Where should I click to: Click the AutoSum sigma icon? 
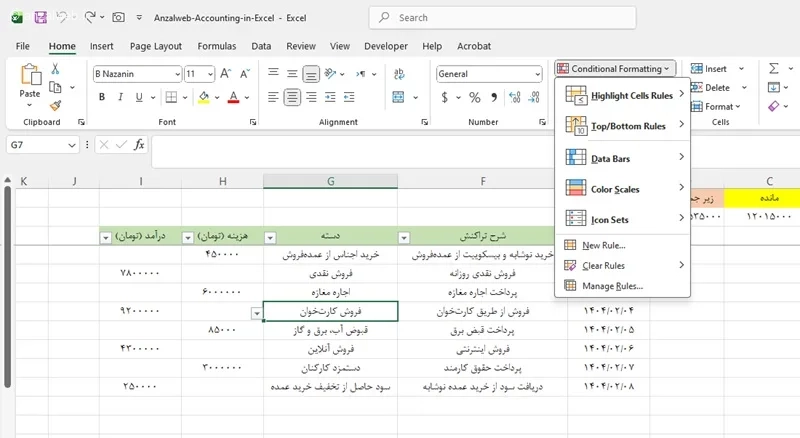coord(774,68)
